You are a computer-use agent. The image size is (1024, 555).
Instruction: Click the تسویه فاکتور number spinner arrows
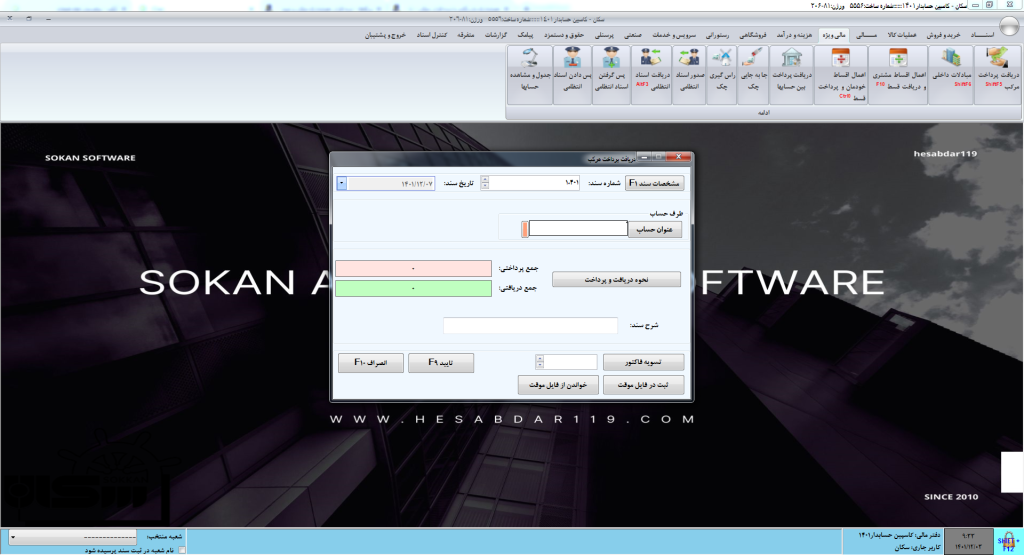(539, 362)
